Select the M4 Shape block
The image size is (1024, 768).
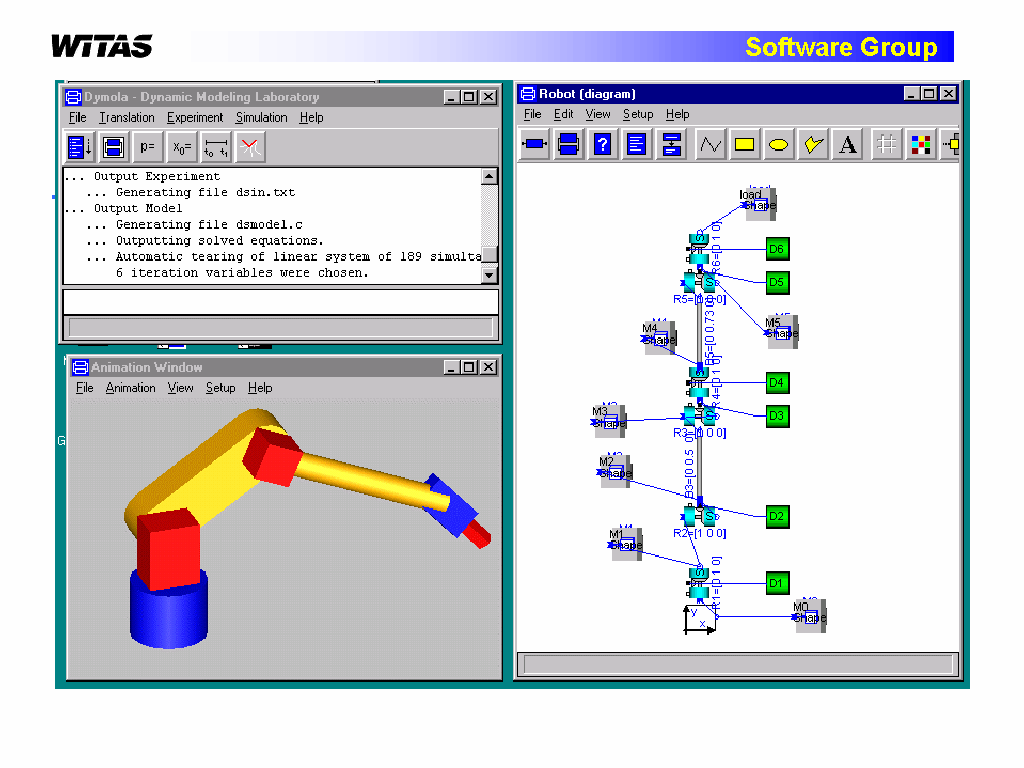pos(660,338)
